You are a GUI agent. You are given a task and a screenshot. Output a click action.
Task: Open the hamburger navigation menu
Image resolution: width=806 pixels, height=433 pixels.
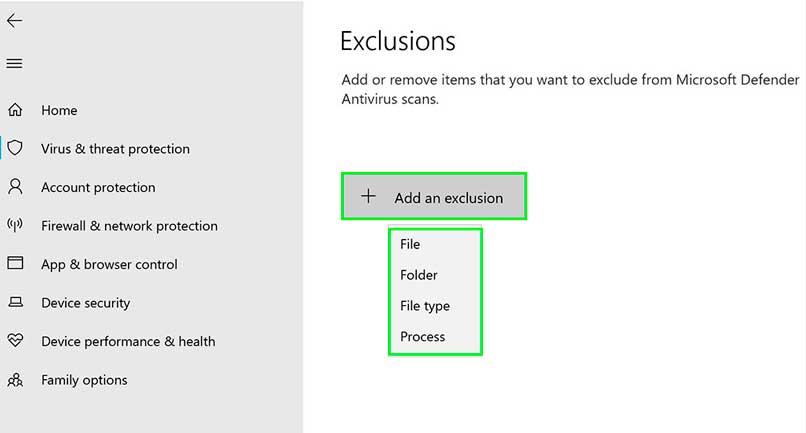pos(14,63)
